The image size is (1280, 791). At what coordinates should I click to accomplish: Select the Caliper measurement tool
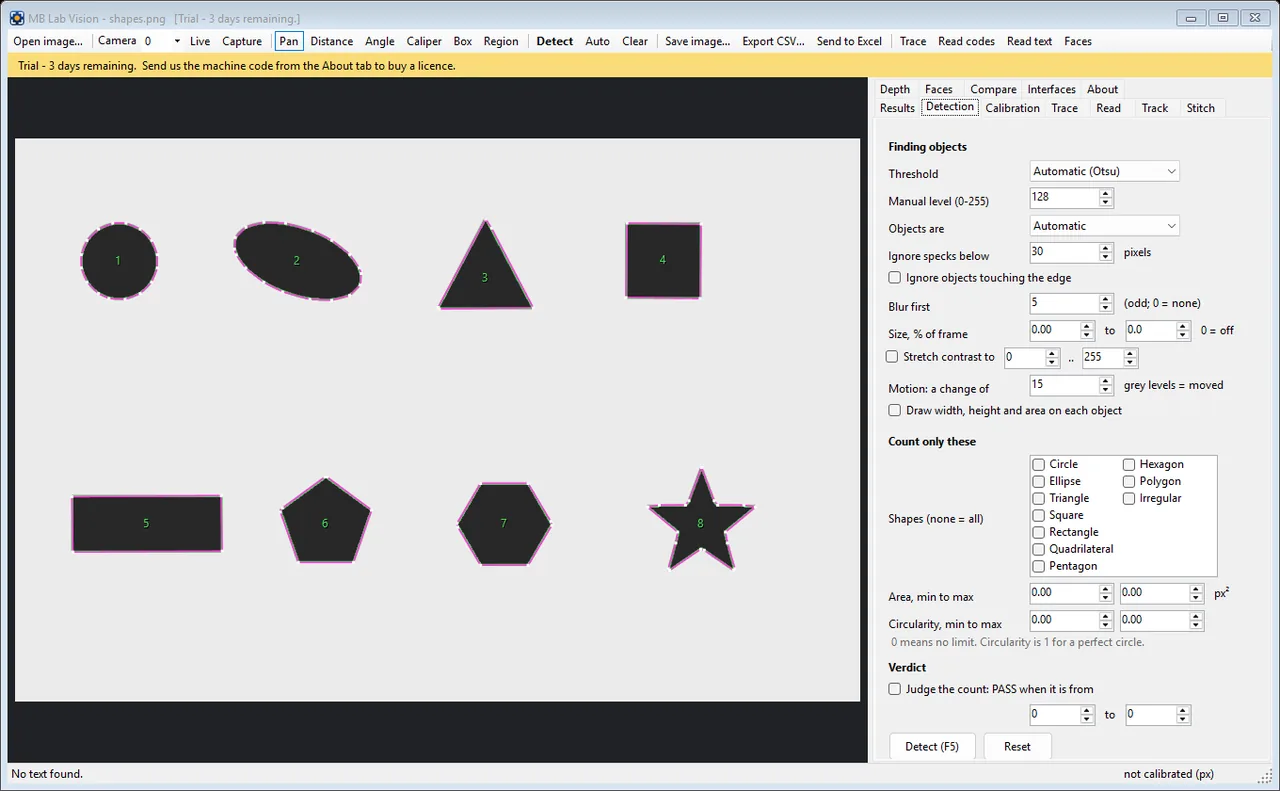pos(424,41)
